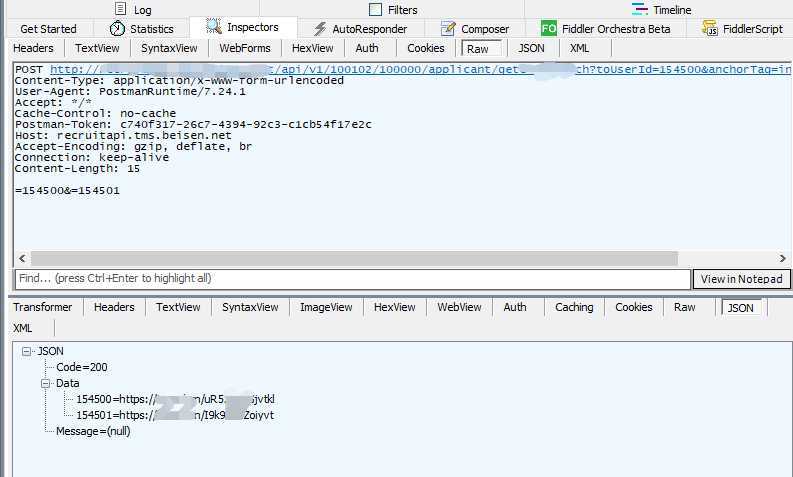Click the request body =154500&=154501 text
Screen dimensions: 793x477
68,191
